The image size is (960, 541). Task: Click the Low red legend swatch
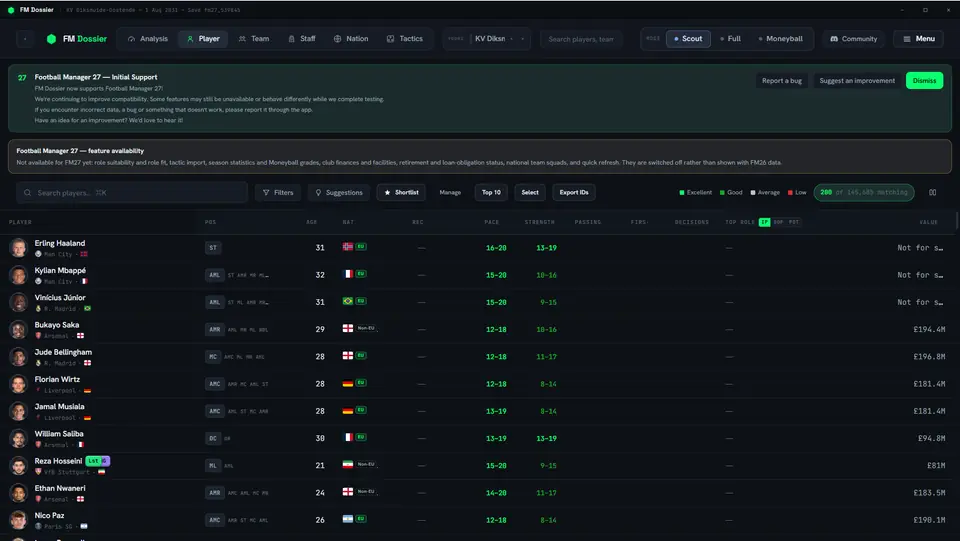[790, 192]
